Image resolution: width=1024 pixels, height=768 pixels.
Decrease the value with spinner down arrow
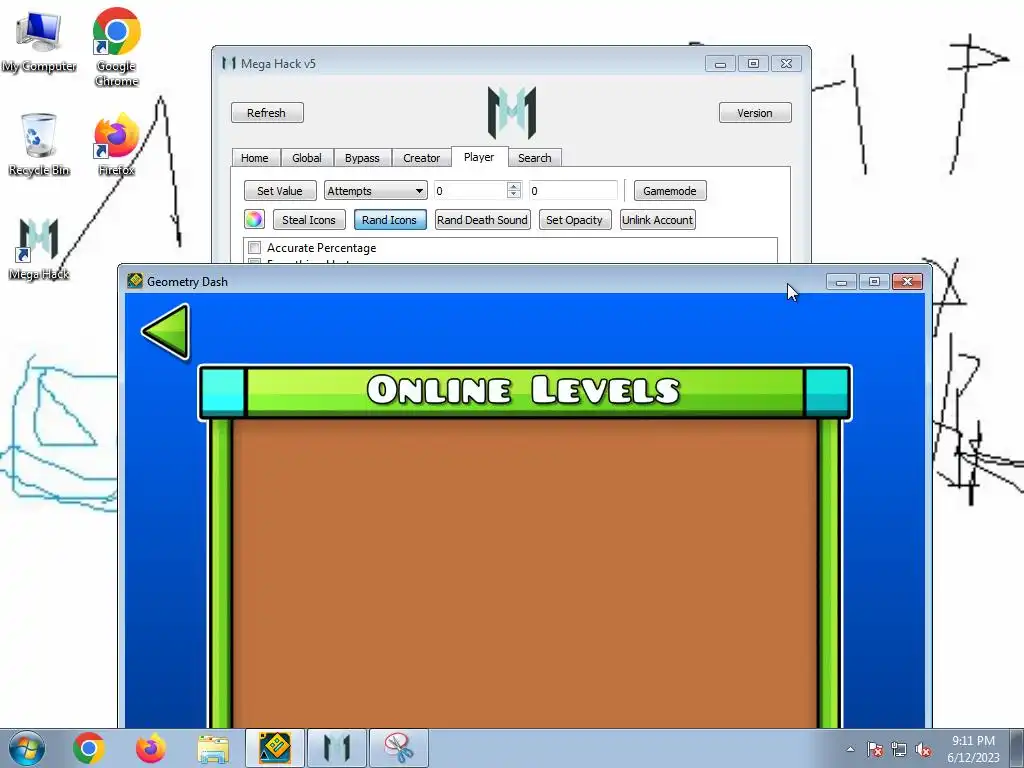514,195
